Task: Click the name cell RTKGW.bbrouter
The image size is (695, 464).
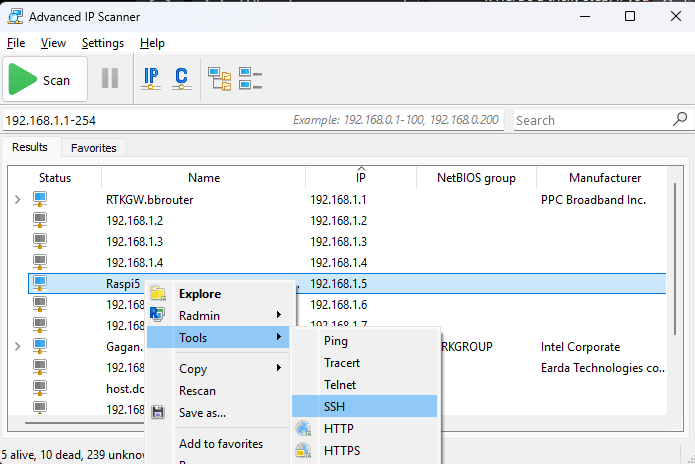Action: click(x=150, y=200)
